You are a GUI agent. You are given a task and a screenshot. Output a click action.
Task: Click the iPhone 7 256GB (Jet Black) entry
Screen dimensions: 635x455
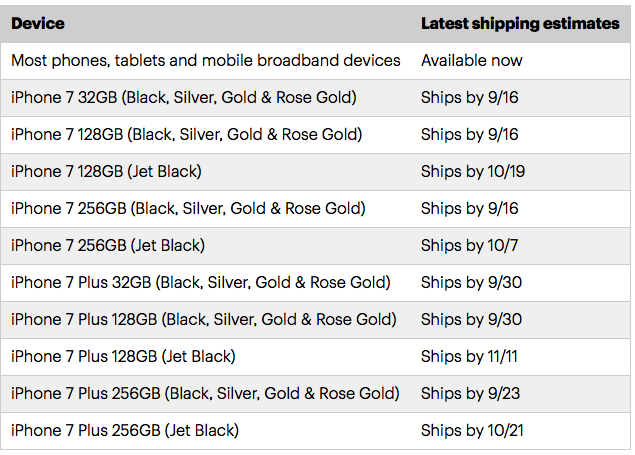[x=108, y=245]
